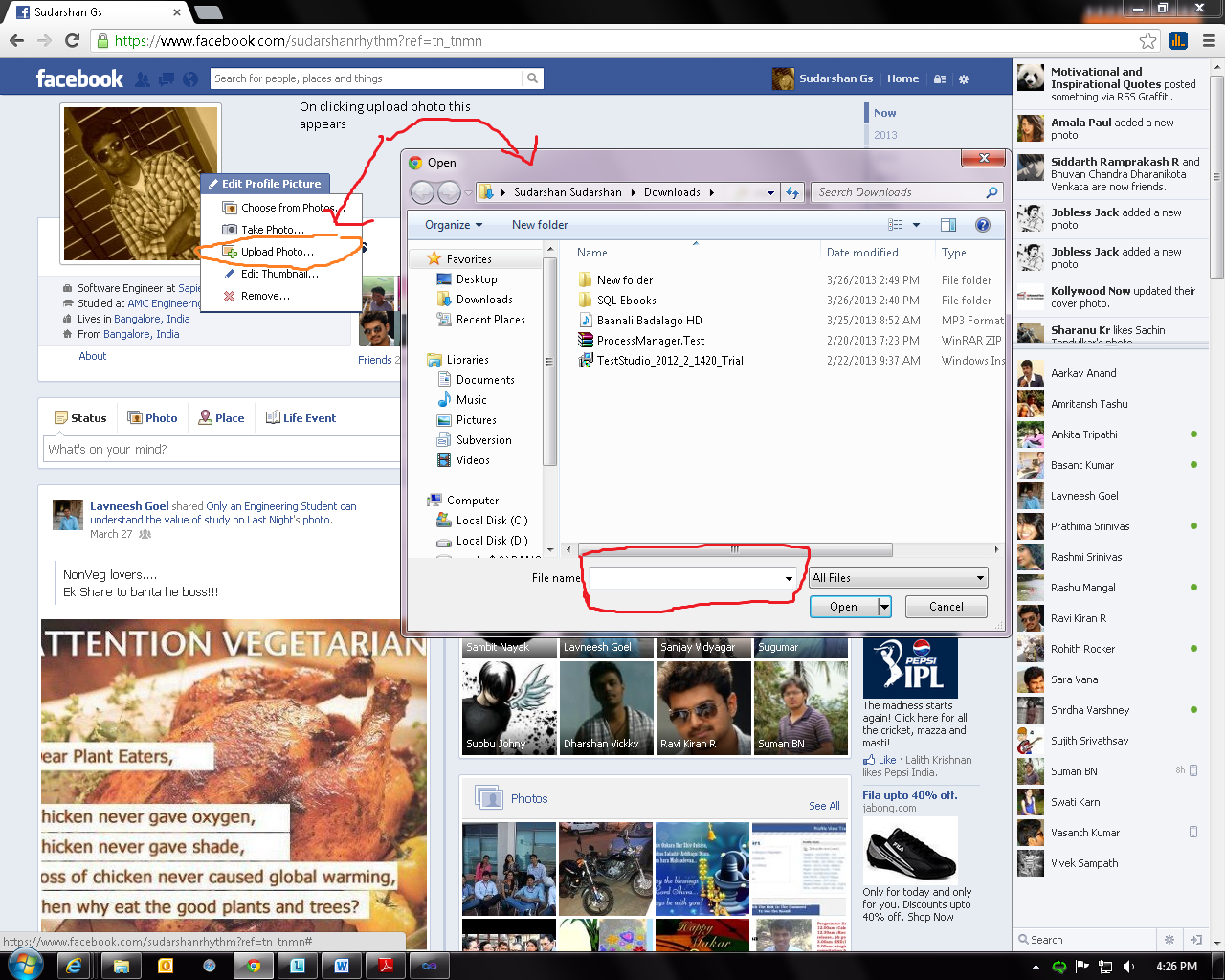Click the refresh folder icon
The image size is (1225, 980).
tap(791, 193)
